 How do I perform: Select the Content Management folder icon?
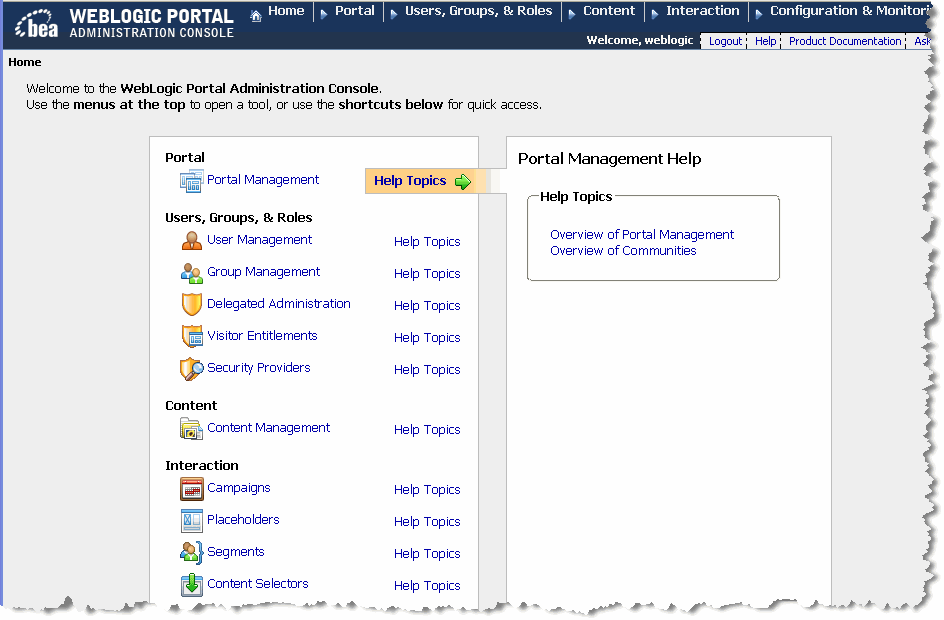tap(191, 429)
